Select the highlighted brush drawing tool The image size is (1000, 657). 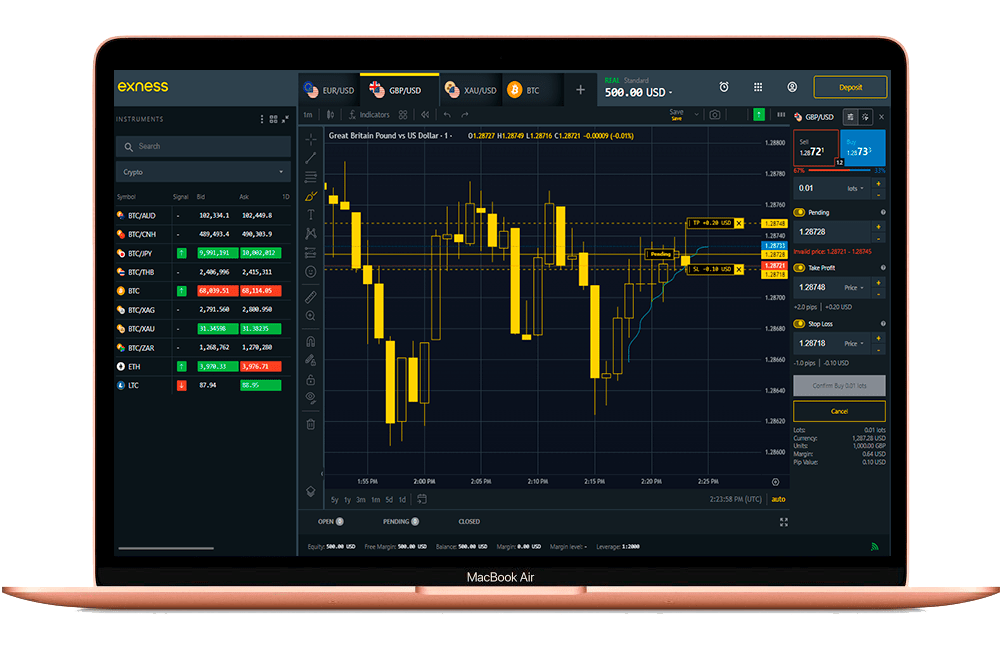pyautogui.click(x=311, y=196)
